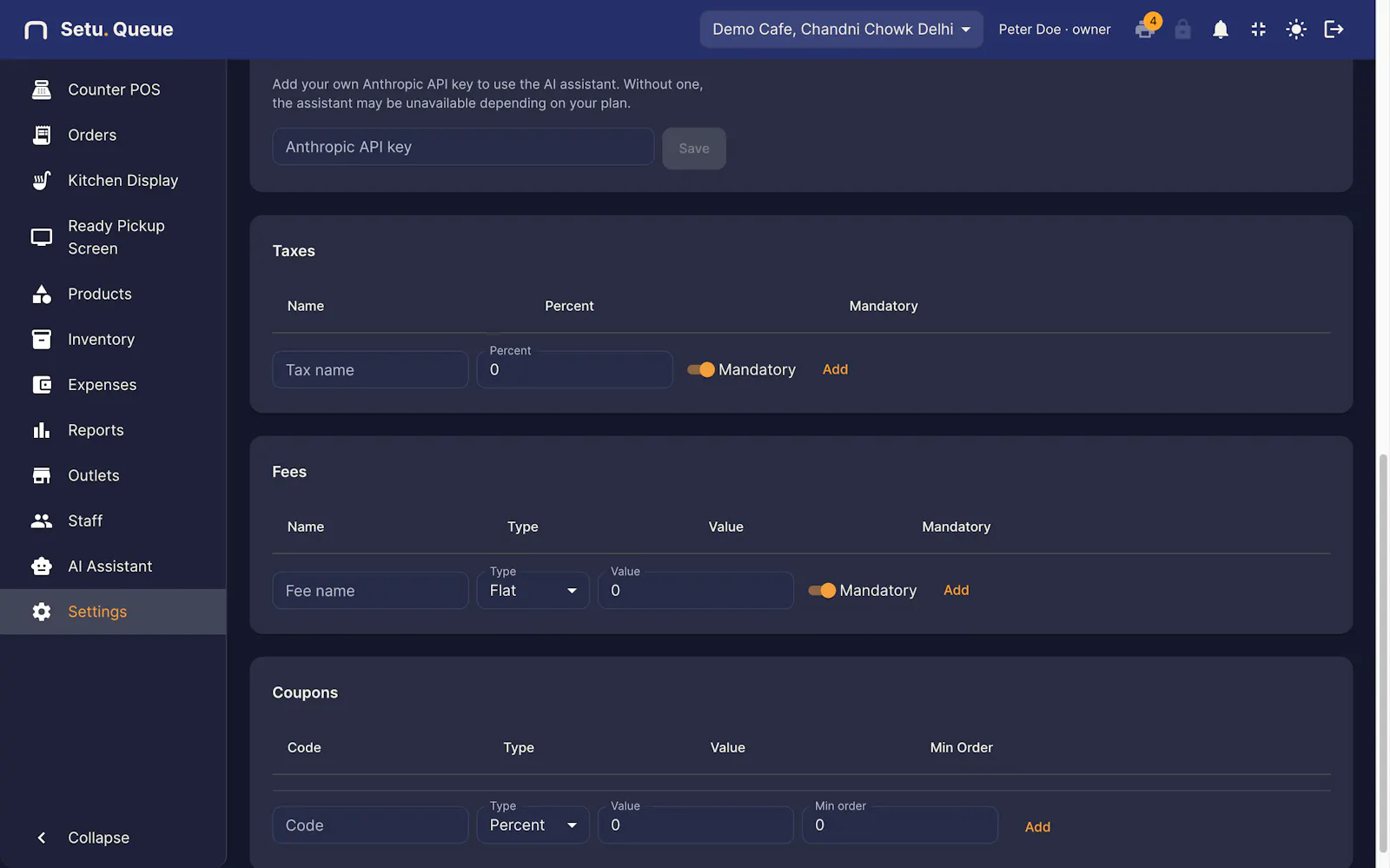
Task: Click the Expenses wallet icon
Action: click(42, 384)
